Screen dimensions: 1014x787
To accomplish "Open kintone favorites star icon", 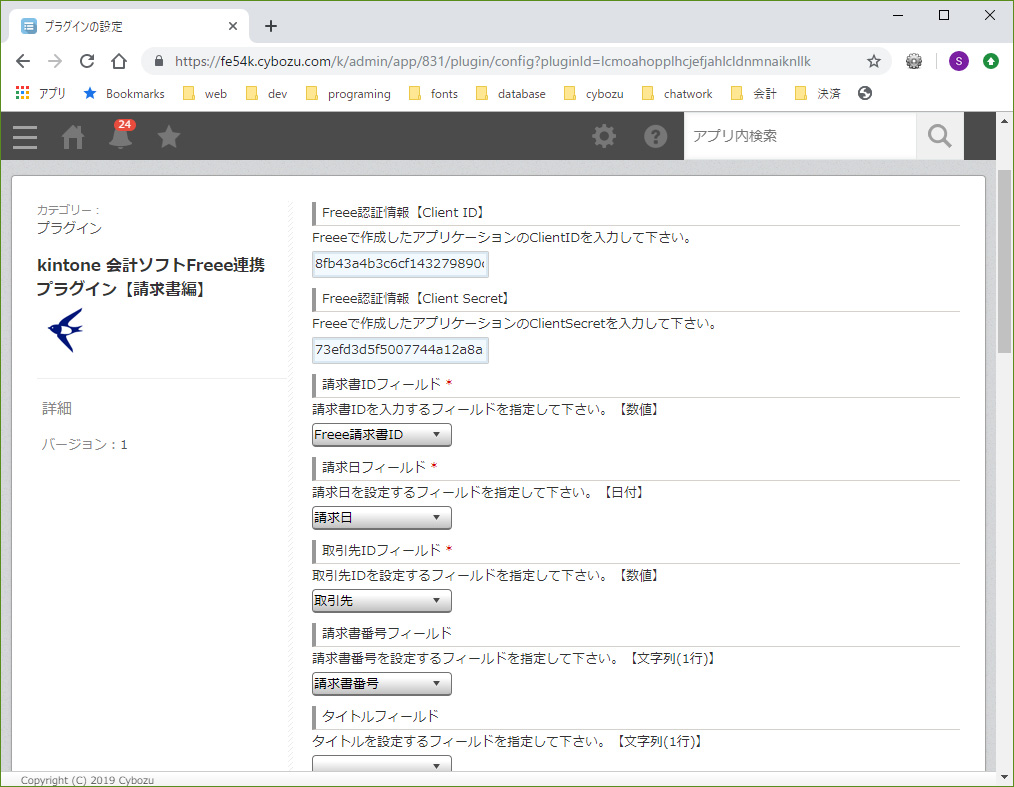I will click(169, 136).
